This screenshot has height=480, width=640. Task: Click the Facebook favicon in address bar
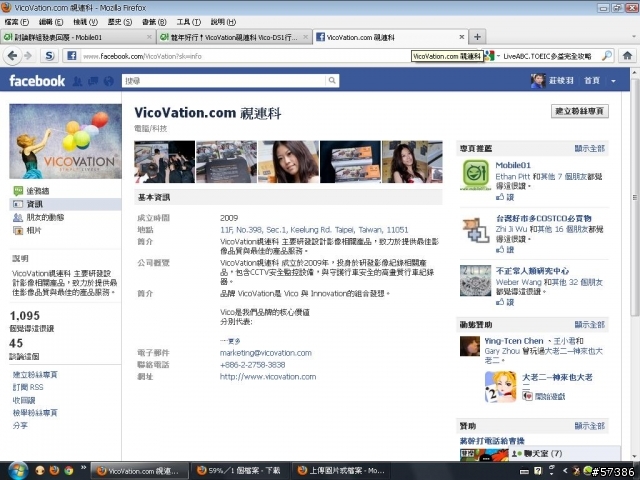tap(72, 56)
